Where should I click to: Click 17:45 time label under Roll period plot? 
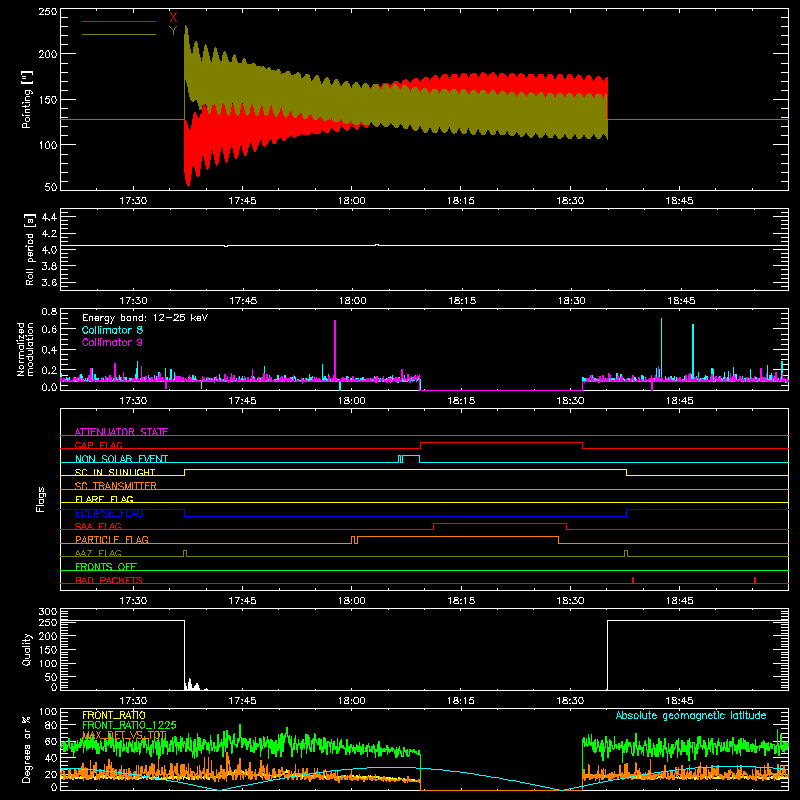(x=243, y=301)
